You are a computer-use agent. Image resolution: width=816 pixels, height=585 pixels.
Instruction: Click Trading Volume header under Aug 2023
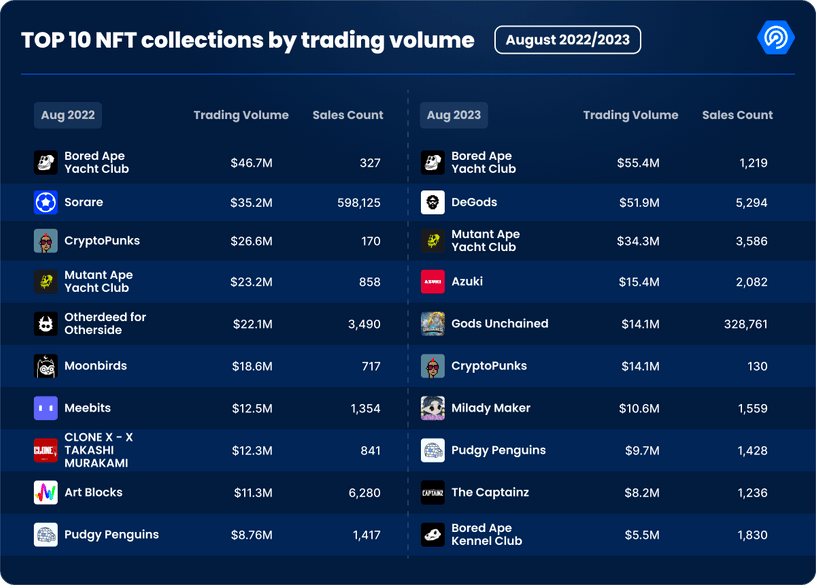point(630,115)
